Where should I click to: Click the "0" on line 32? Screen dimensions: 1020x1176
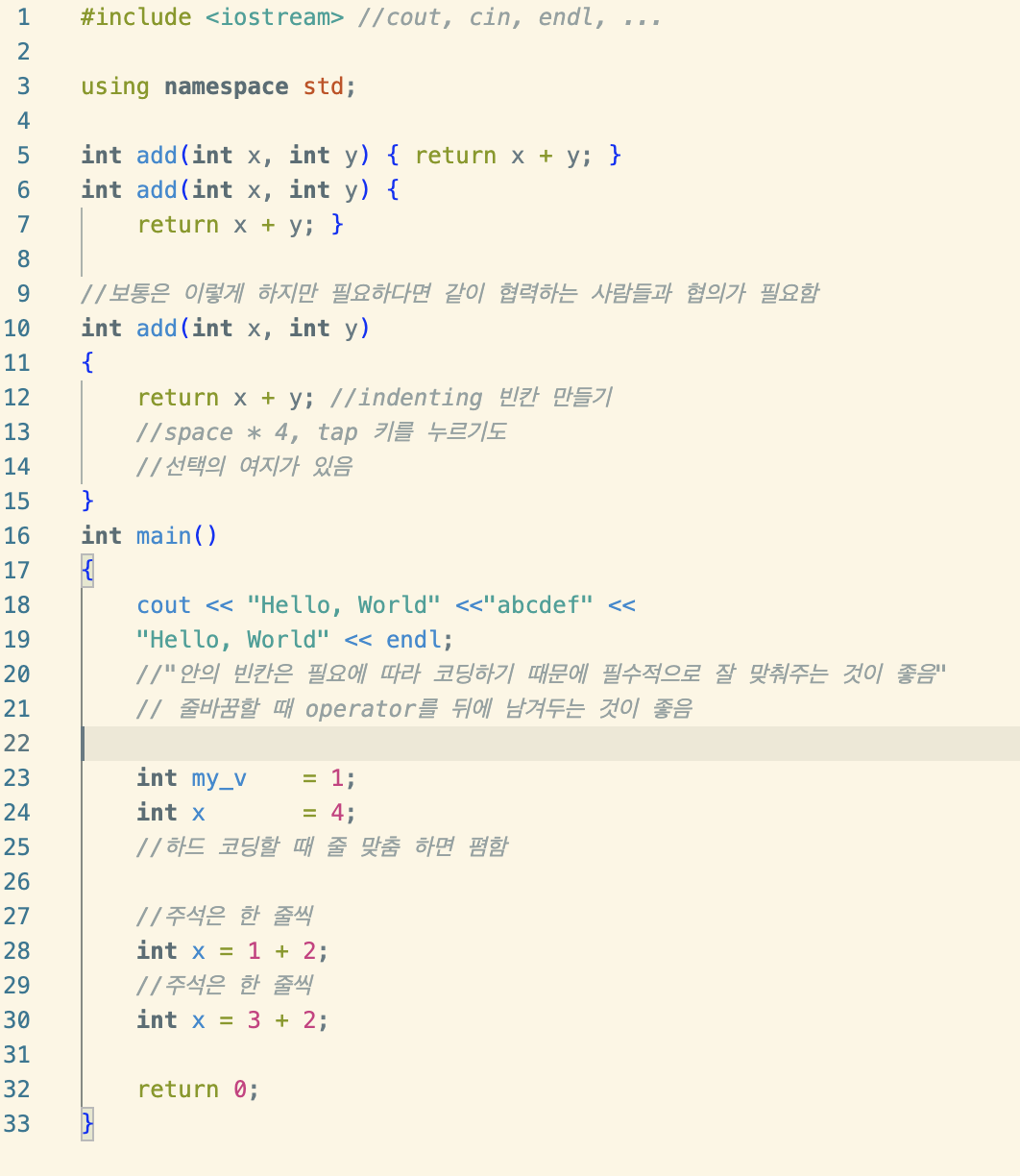pyautogui.click(x=240, y=1090)
